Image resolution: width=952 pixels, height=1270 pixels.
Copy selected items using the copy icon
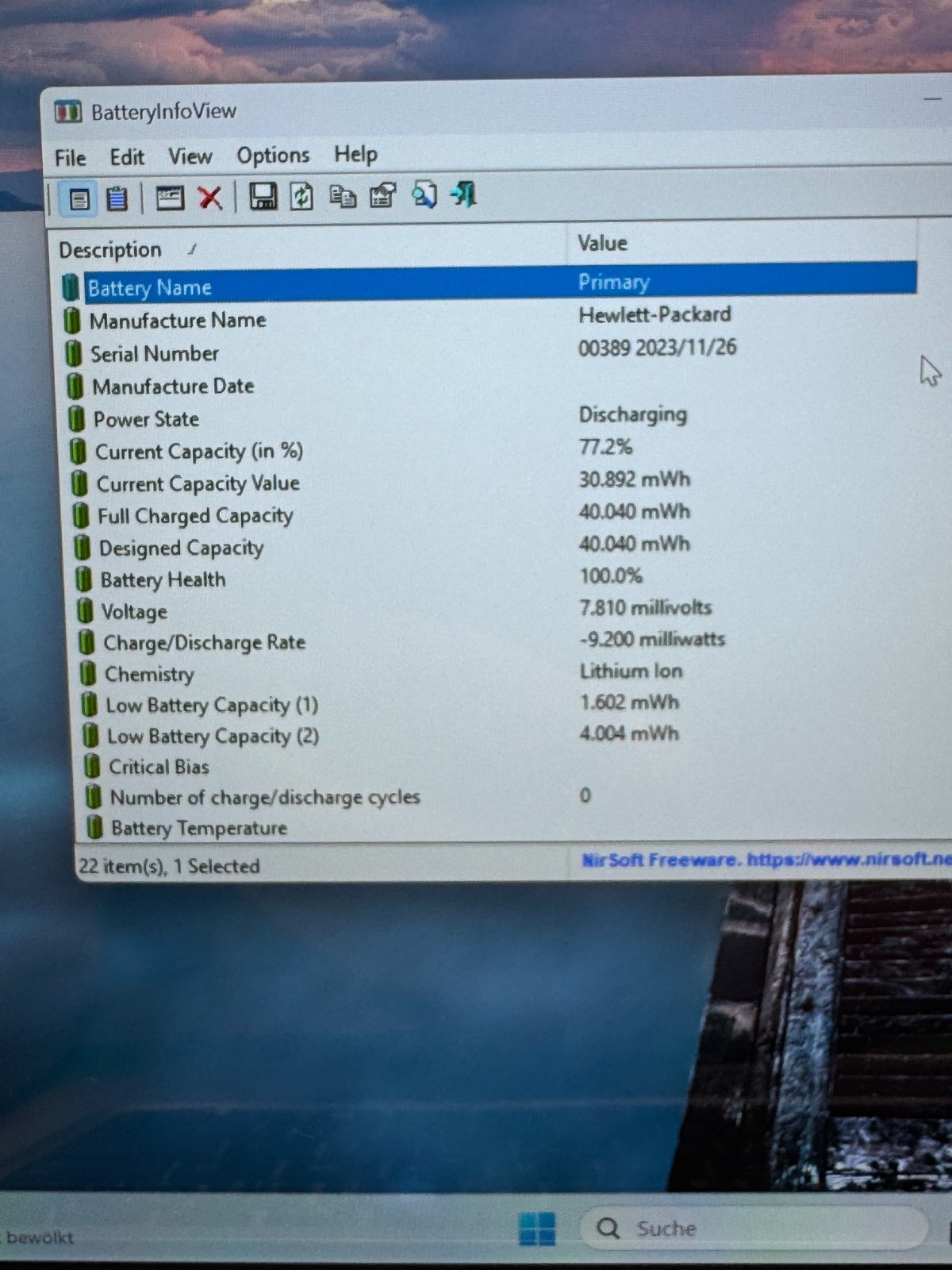click(x=343, y=195)
